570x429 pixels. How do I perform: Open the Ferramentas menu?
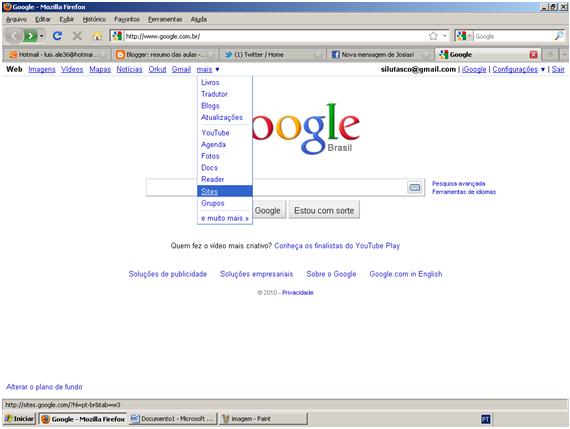165,19
